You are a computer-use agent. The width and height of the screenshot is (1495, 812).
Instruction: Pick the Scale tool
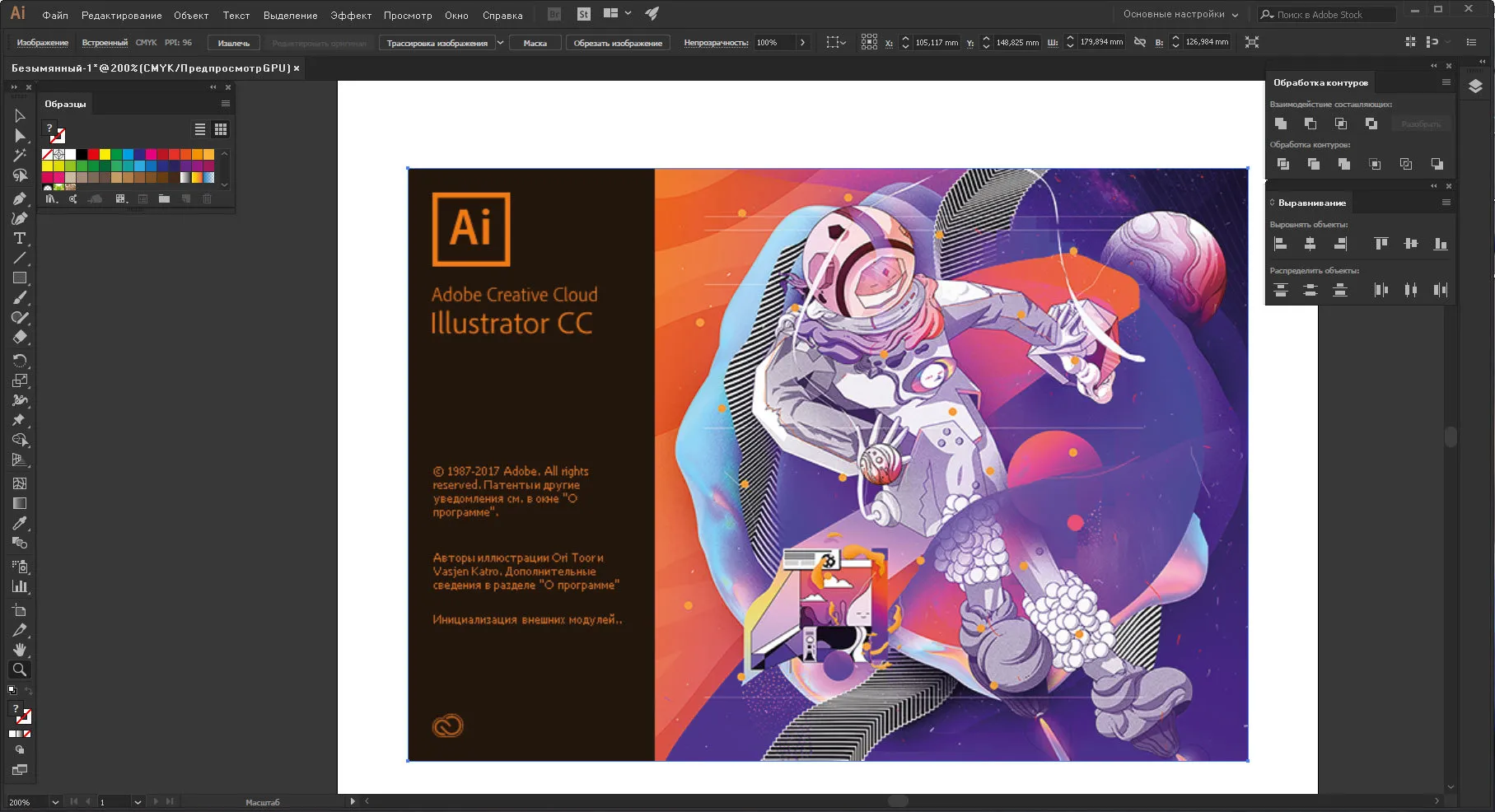tap(20, 380)
